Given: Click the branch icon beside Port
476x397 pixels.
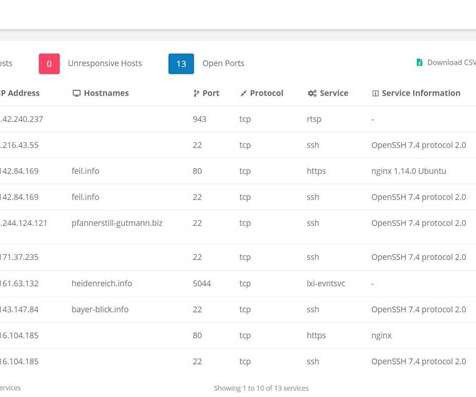Looking at the screenshot, I should click(196, 93).
